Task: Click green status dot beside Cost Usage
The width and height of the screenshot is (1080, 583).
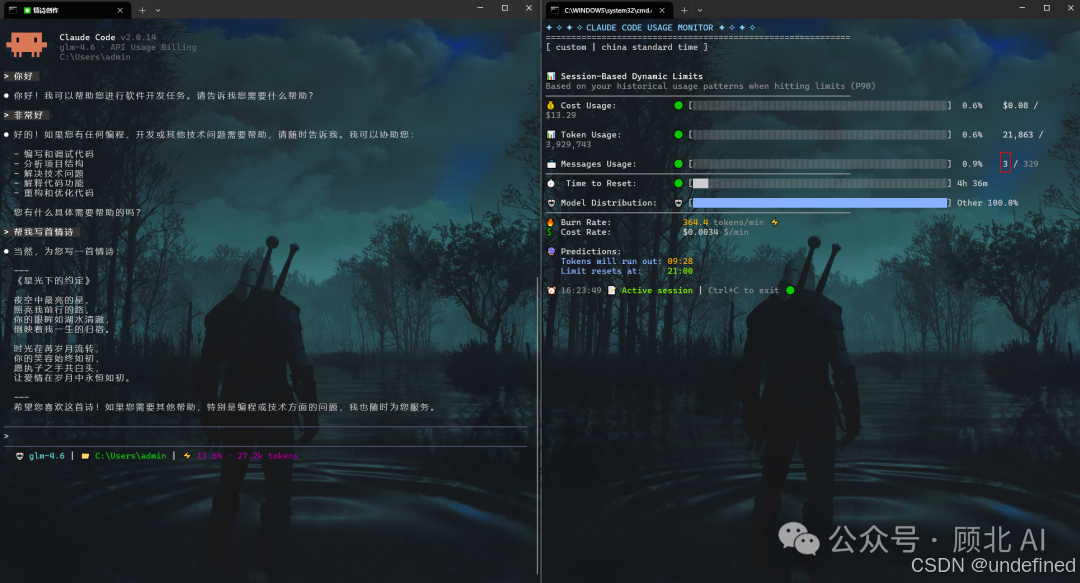Action: [678, 105]
